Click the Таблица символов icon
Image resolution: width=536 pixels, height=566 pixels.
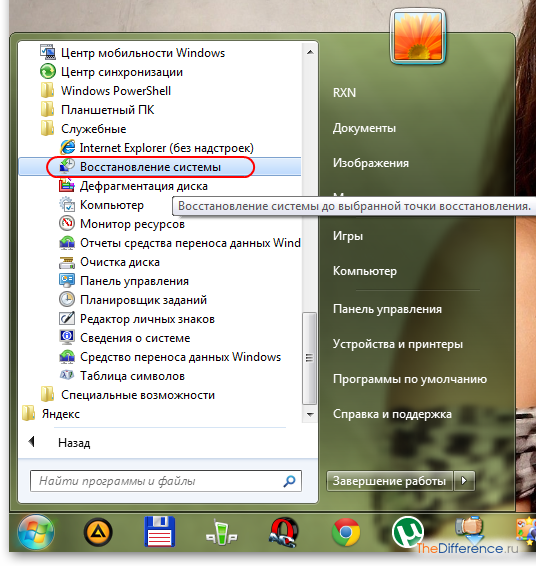[x=67, y=375]
